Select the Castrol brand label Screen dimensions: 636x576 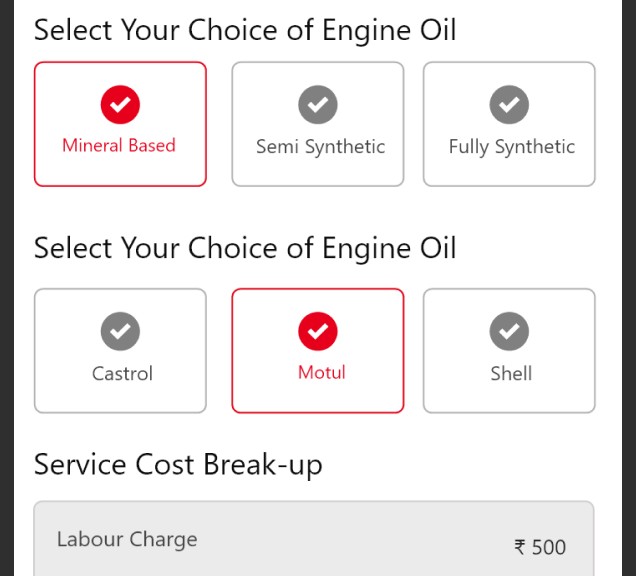tap(122, 374)
